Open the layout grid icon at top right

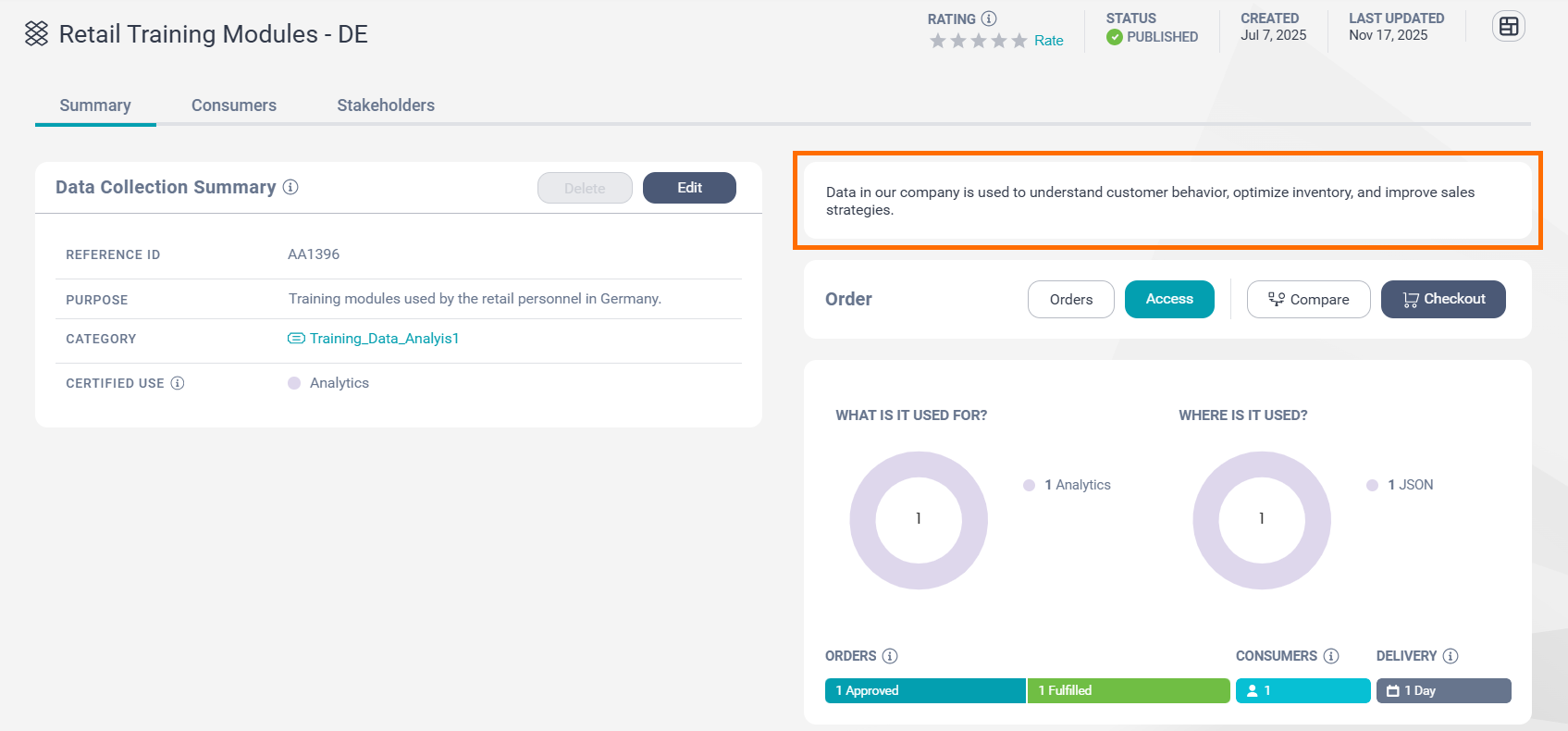click(1509, 27)
